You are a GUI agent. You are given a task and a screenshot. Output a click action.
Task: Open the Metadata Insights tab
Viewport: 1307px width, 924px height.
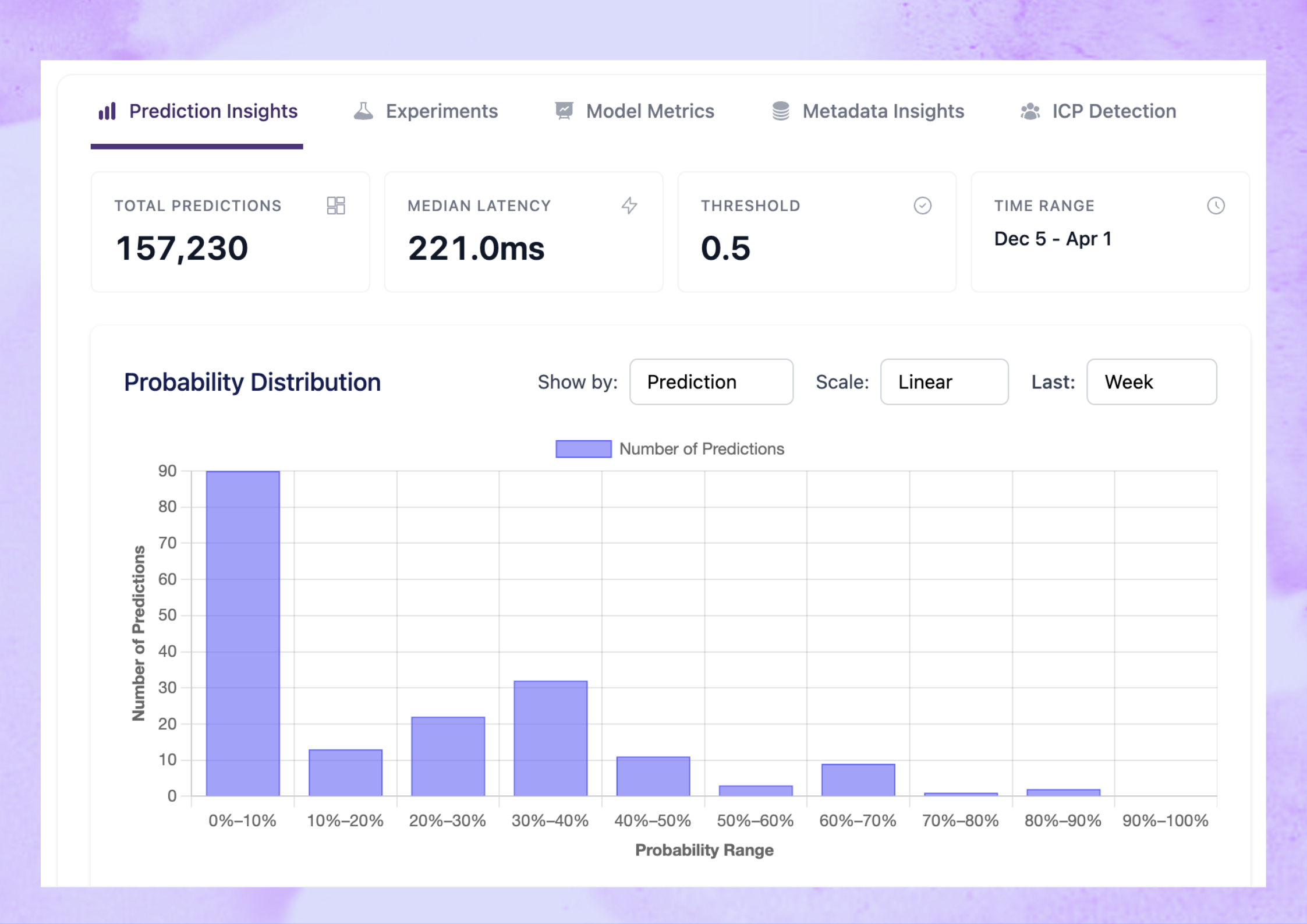coord(883,111)
